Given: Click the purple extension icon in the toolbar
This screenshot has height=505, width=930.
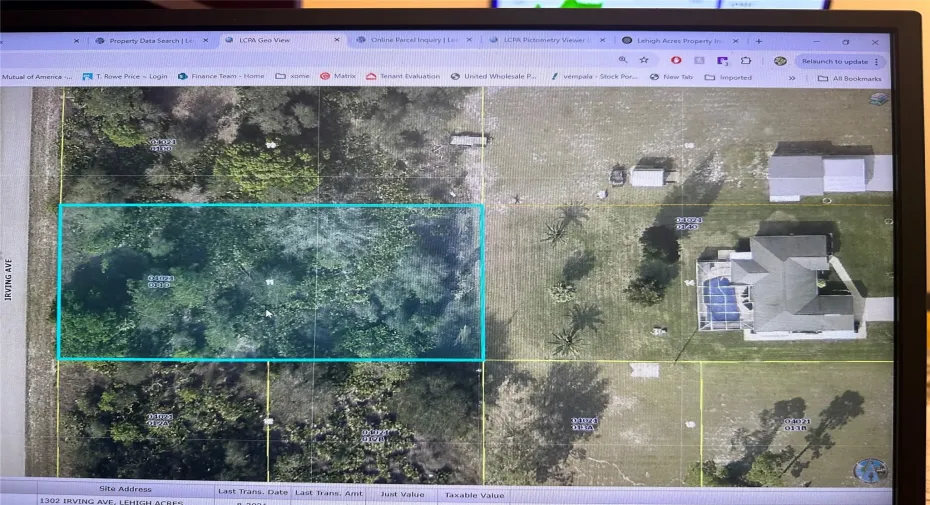Looking at the screenshot, I should click(722, 61).
